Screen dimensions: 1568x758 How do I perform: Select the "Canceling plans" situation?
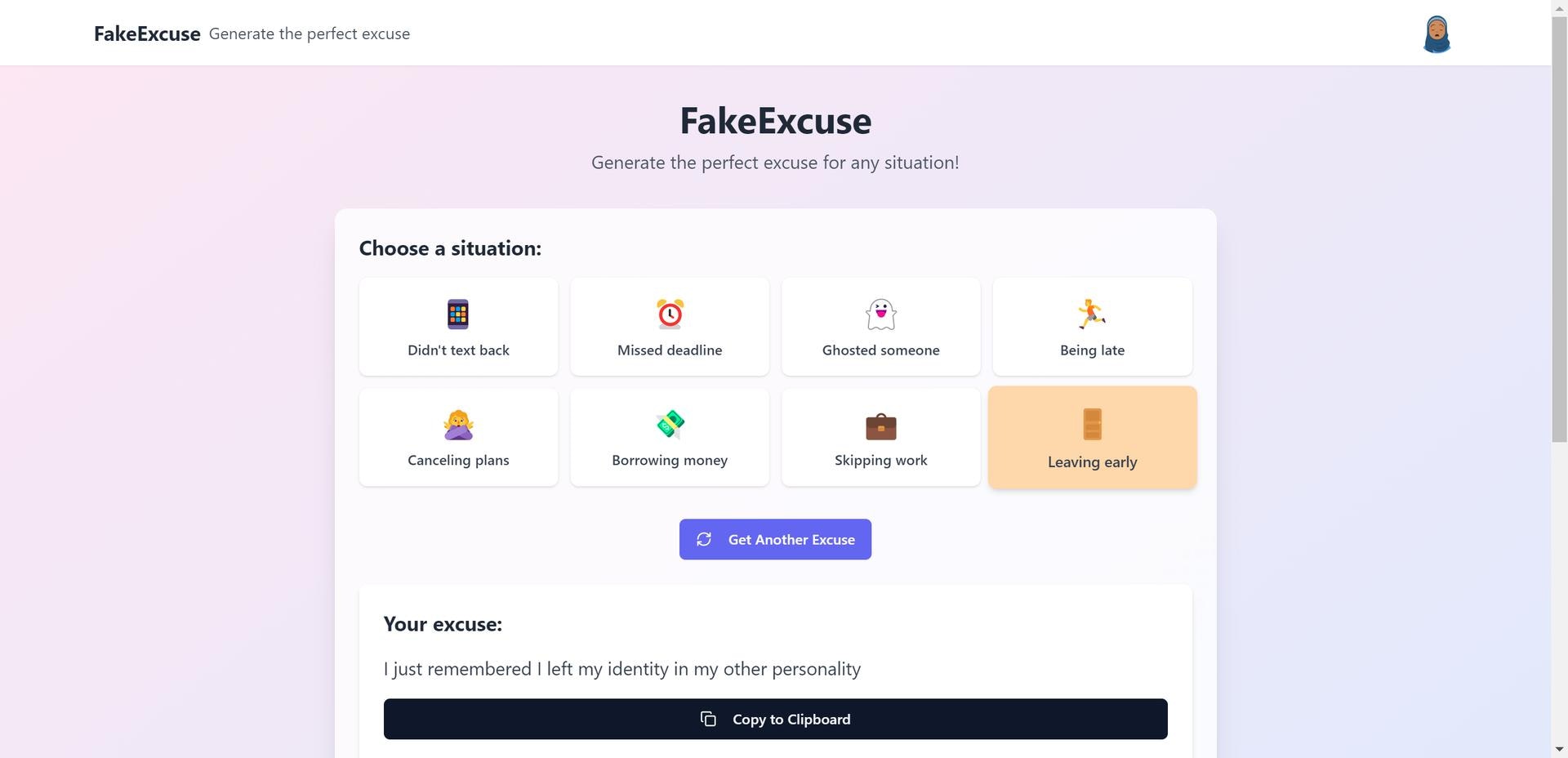[x=457, y=437]
